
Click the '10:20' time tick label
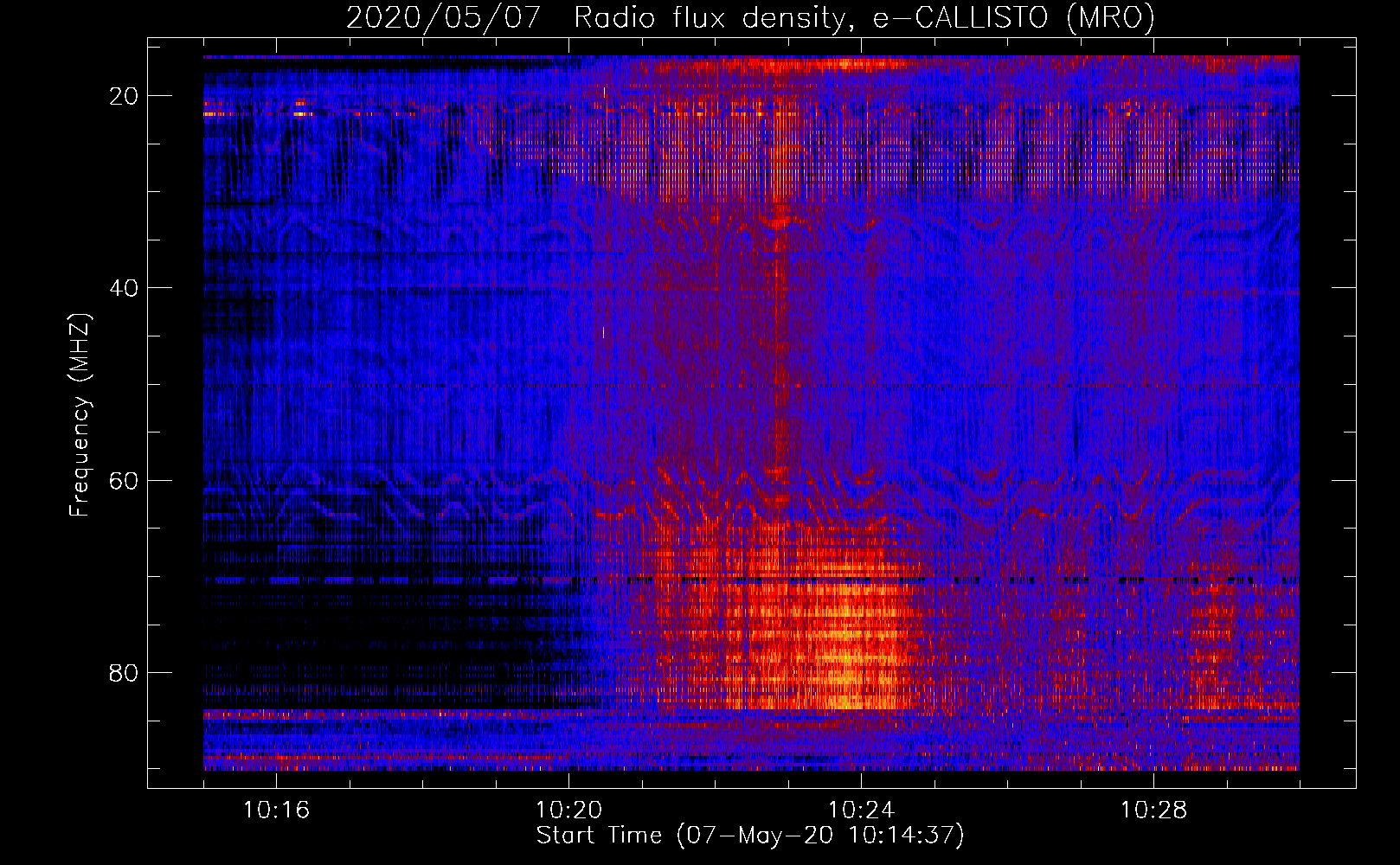(568, 811)
